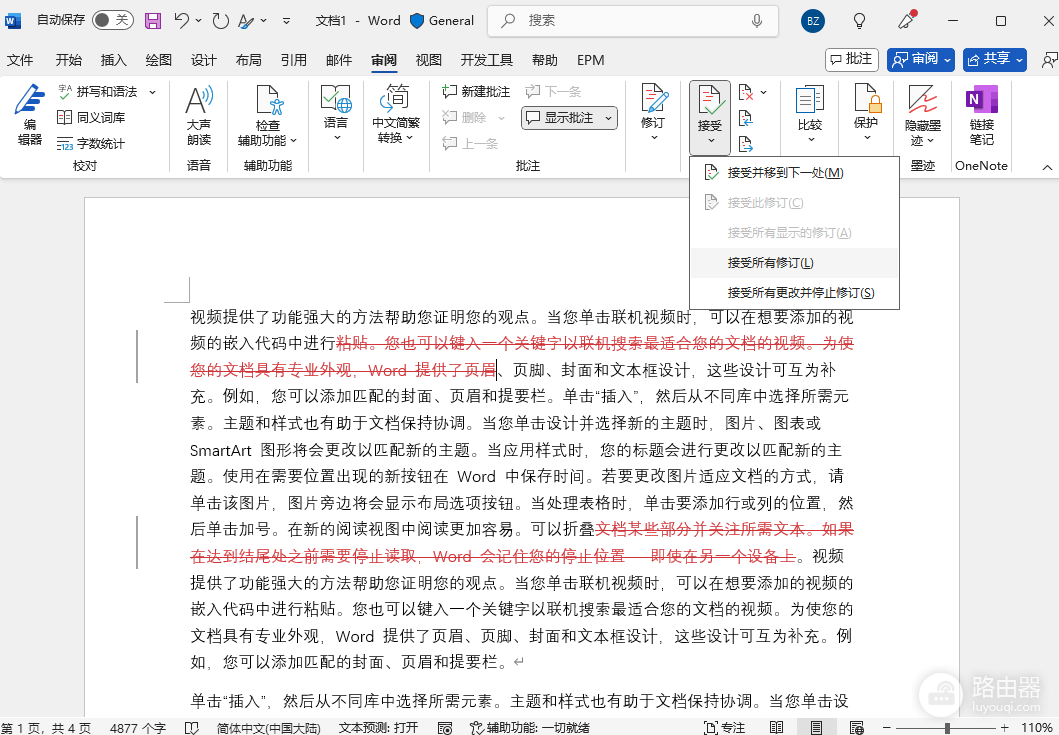Click the Reject change icon
The height and width of the screenshot is (735, 1059).
click(x=746, y=92)
